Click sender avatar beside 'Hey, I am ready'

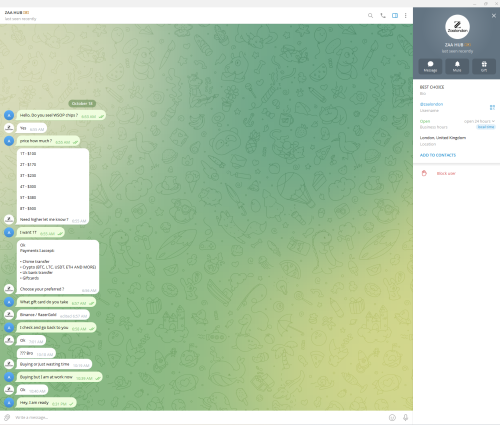[x=9, y=403]
